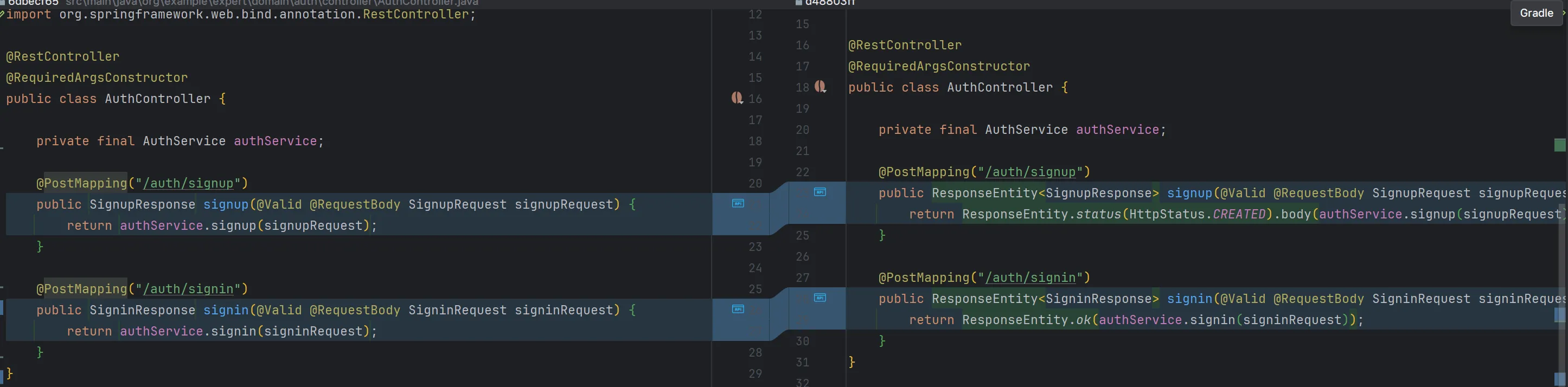
Task: Click Spring bean gutter icon in left pane
Action: coord(737,98)
